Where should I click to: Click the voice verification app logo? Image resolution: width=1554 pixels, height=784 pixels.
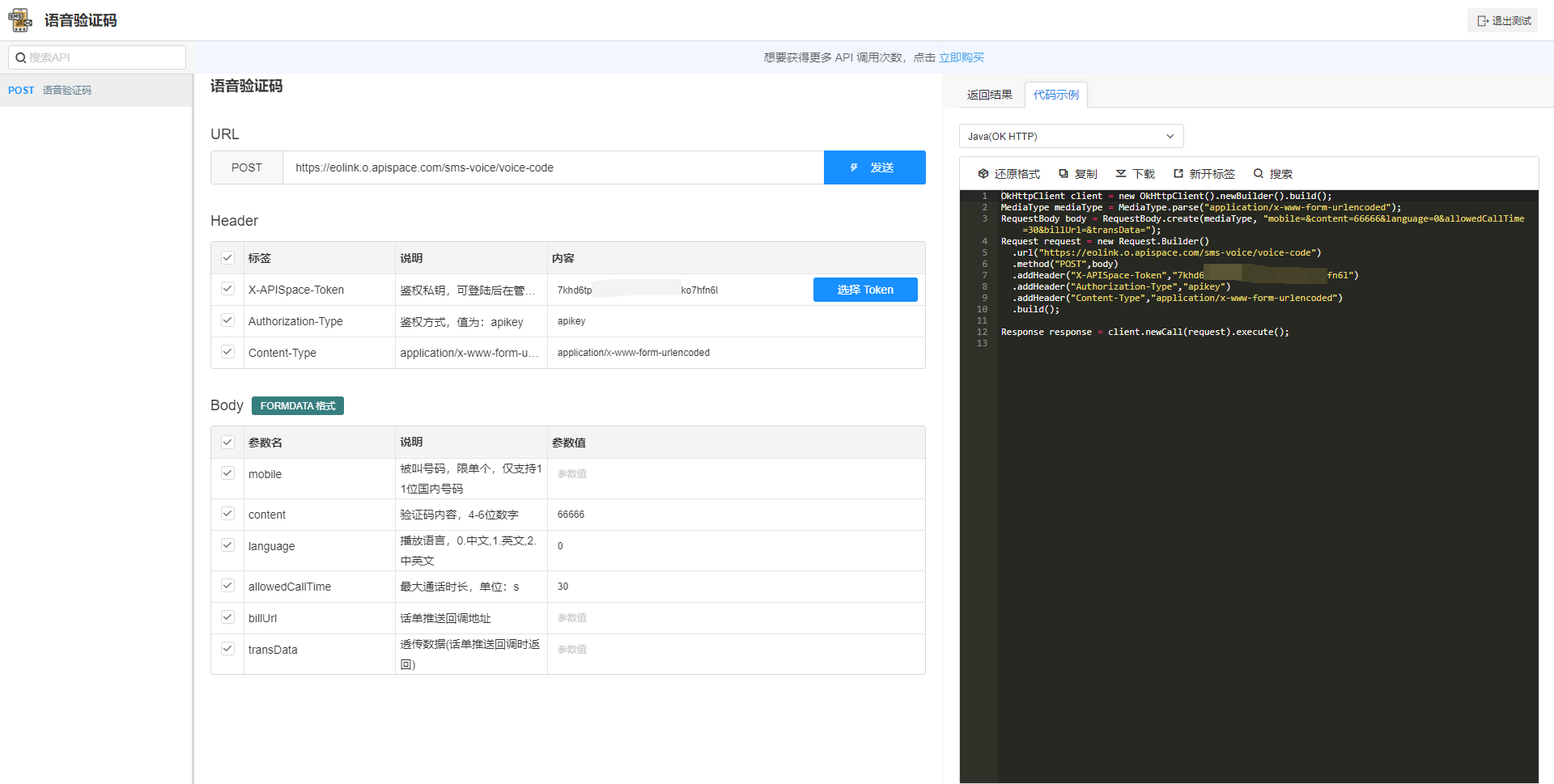coord(20,20)
